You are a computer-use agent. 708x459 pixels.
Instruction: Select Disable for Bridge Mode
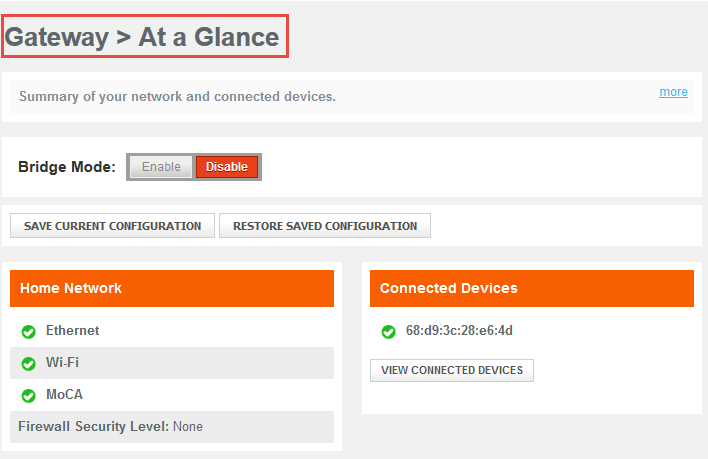pyautogui.click(x=227, y=167)
